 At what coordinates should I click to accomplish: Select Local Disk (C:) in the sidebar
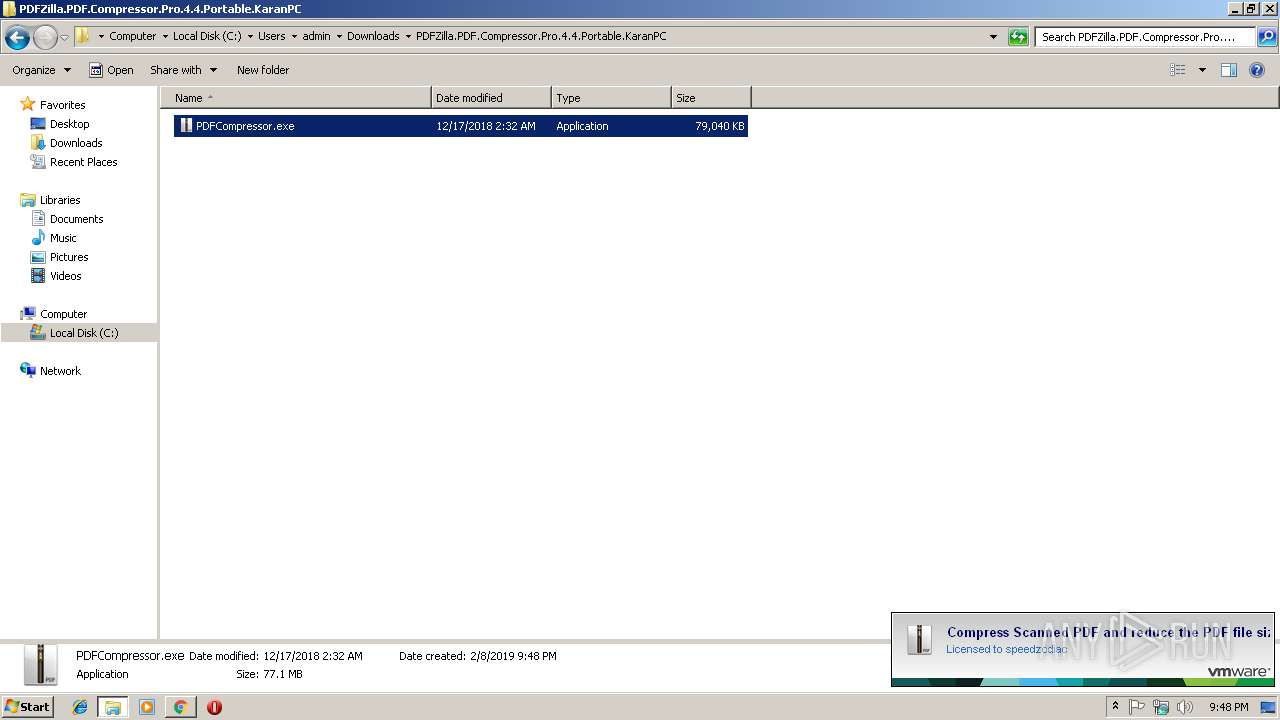(84, 333)
